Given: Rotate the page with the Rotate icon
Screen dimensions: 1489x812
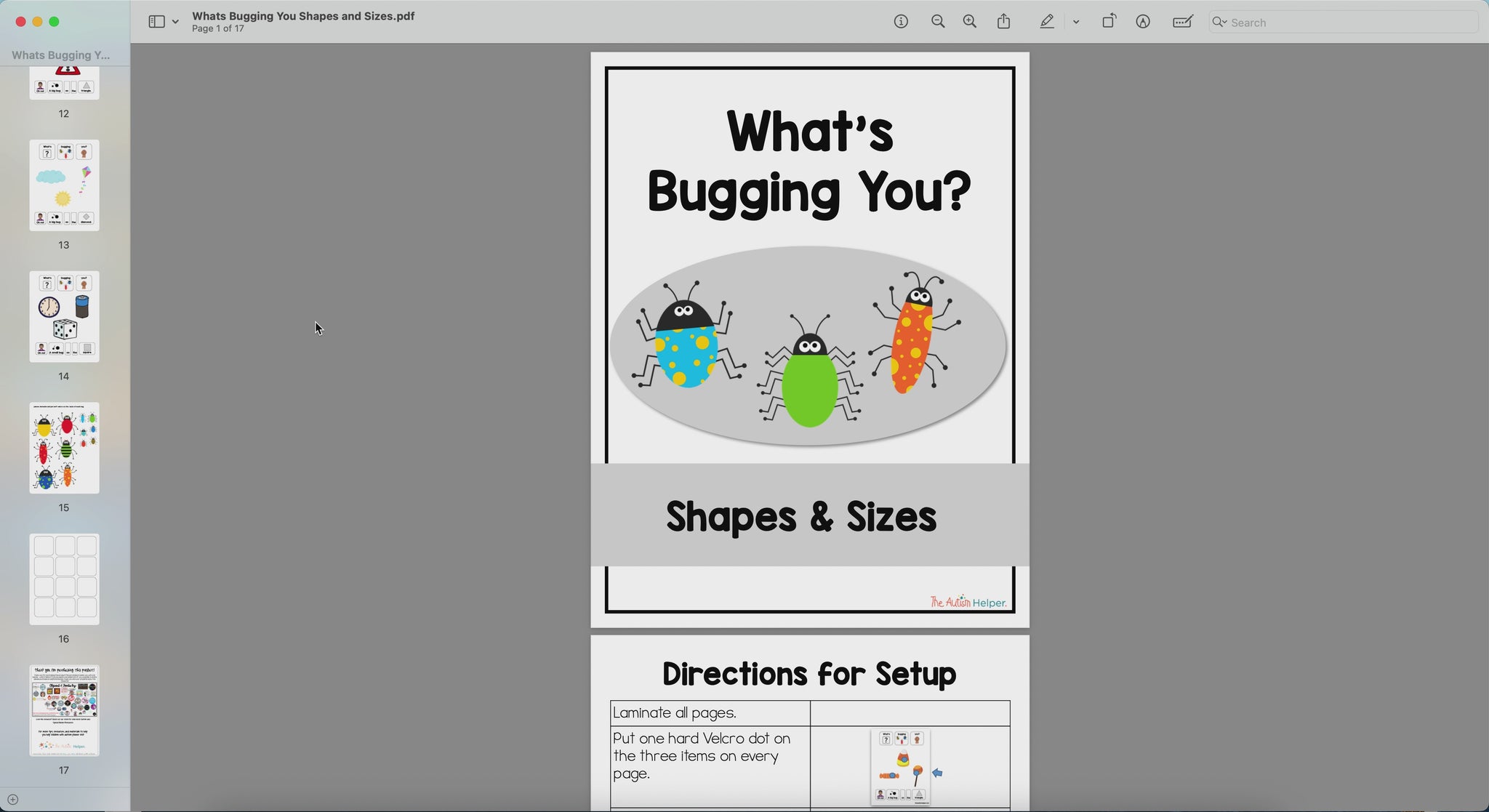Looking at the screenshot, I should click(1109, 22).
